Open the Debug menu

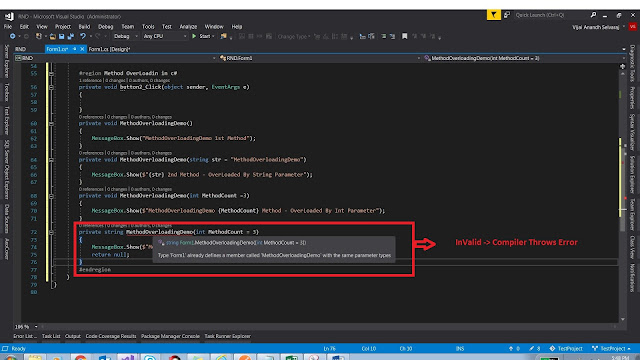[x=105, y=27]
